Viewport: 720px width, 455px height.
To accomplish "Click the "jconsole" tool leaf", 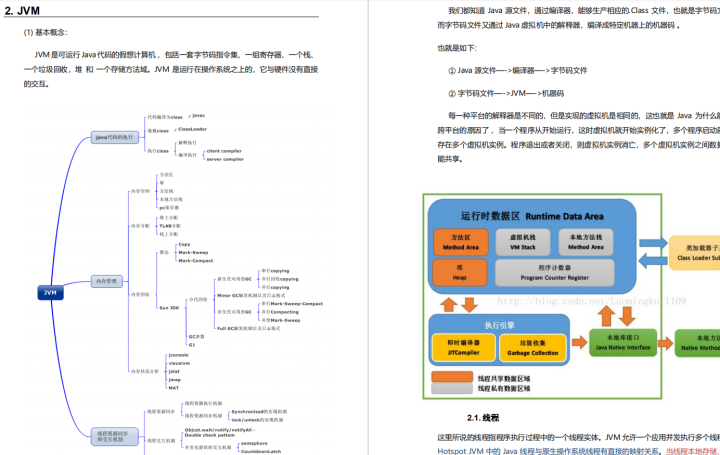I will [179, 355].
